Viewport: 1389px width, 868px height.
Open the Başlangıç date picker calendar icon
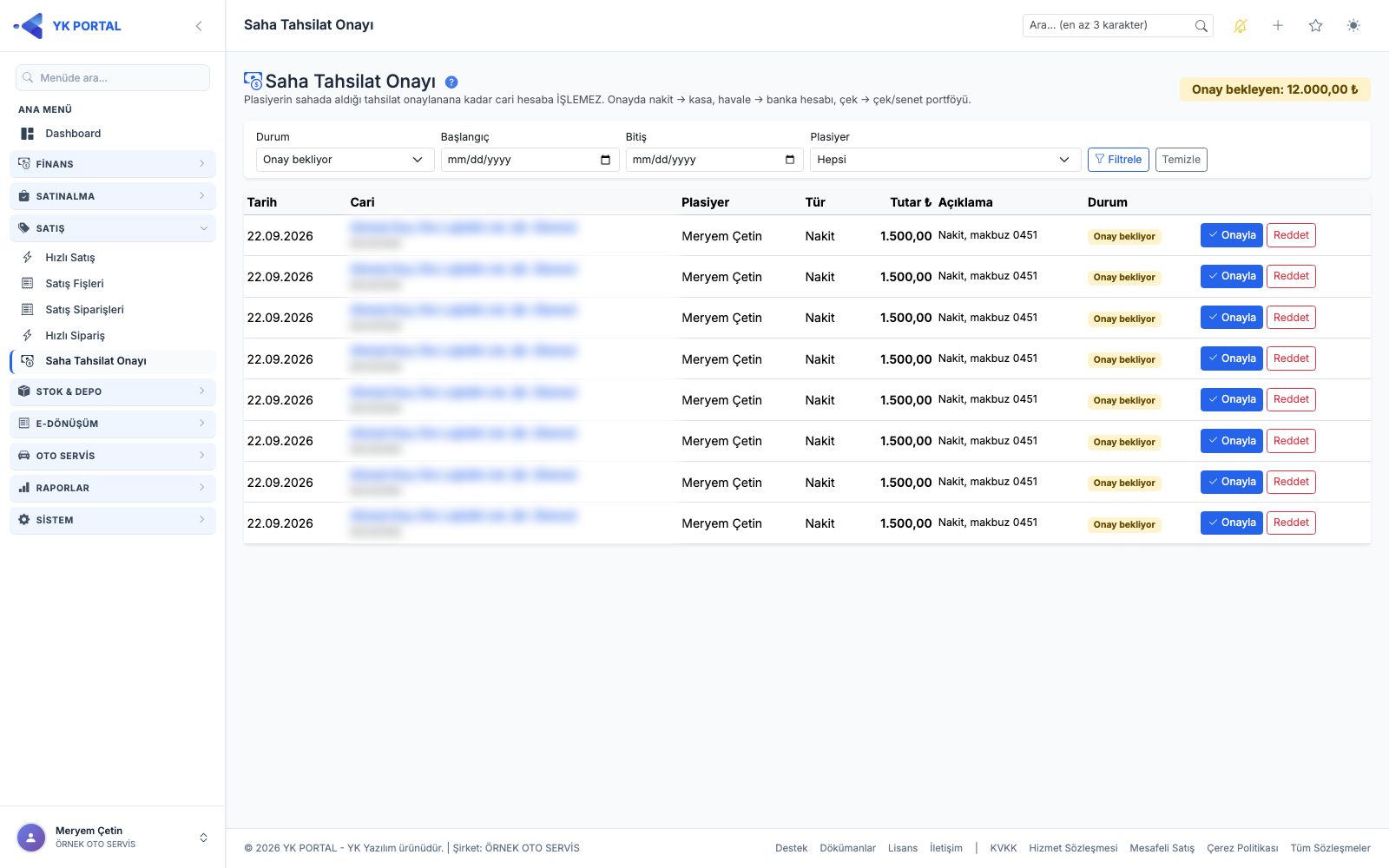(605, 160)
